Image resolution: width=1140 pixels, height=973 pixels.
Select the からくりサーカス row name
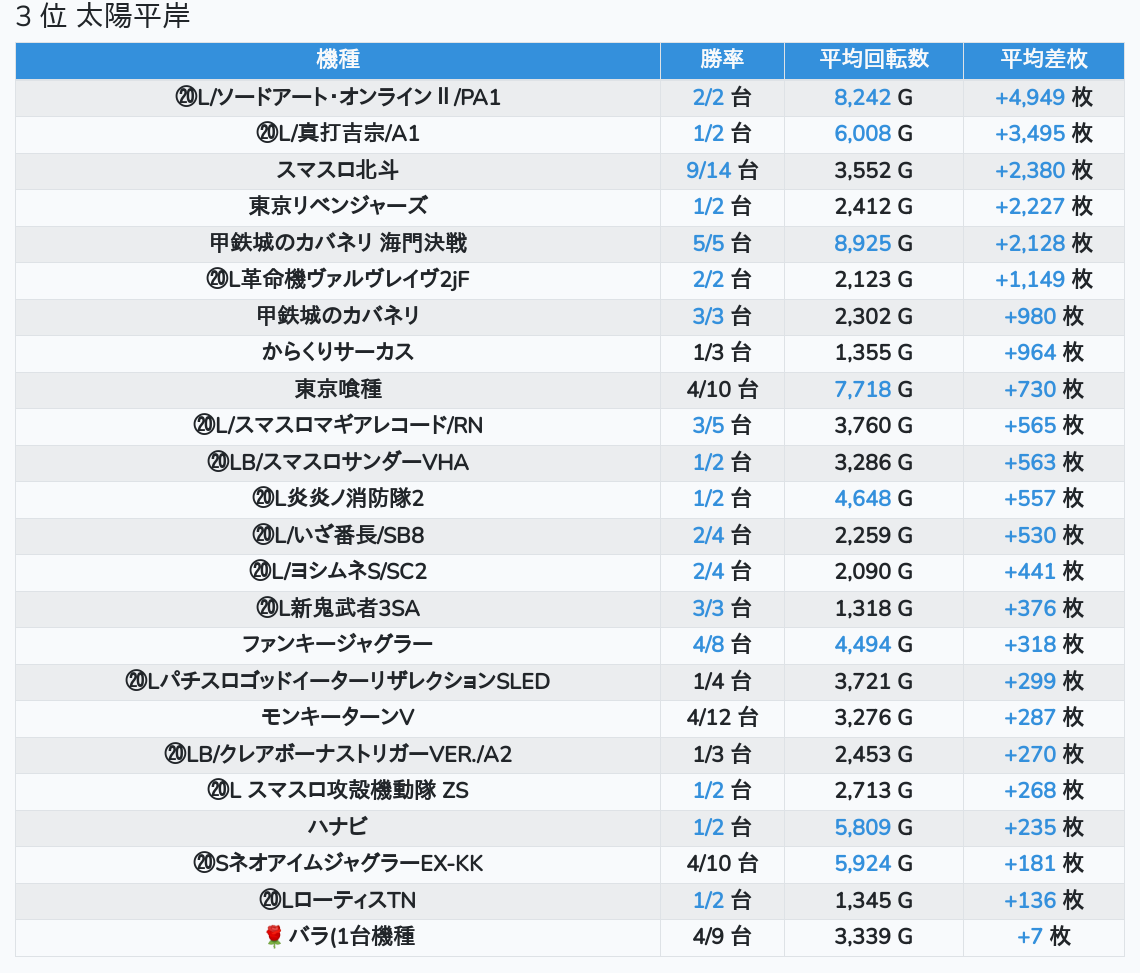(338, 352)
